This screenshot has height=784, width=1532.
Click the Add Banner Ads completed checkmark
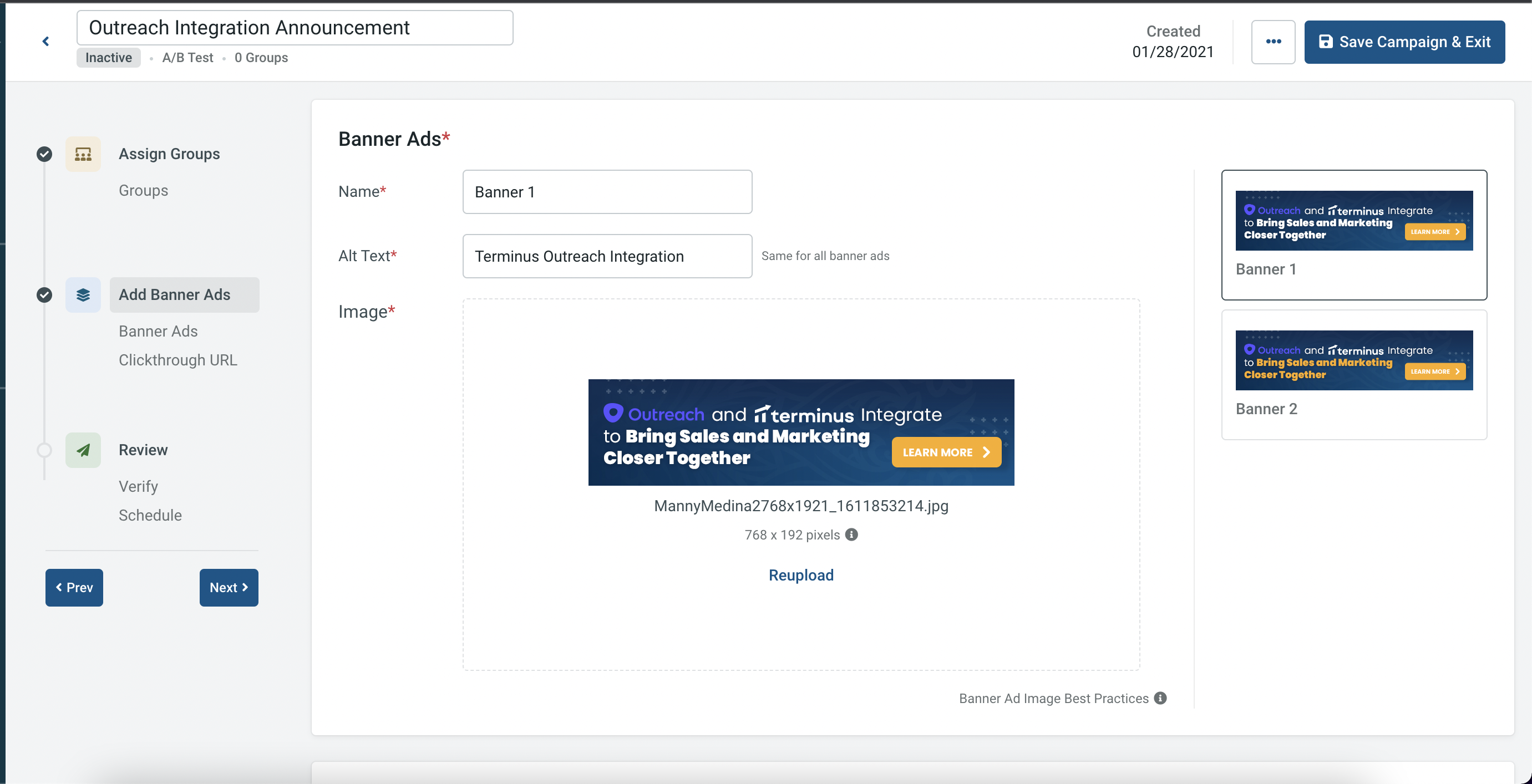coord(44,295)
